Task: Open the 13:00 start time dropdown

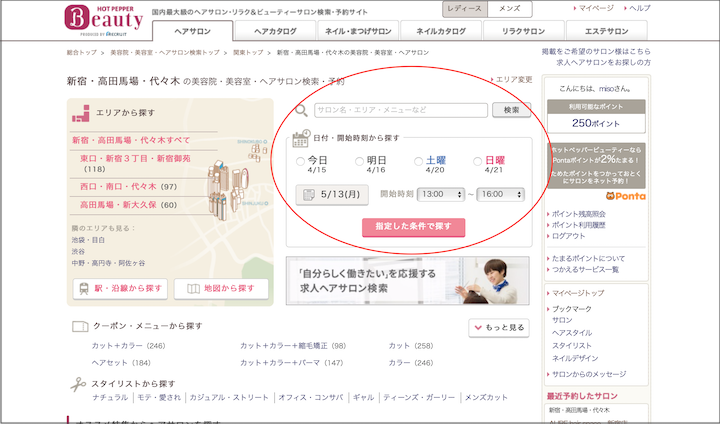Action: (441, 194)
